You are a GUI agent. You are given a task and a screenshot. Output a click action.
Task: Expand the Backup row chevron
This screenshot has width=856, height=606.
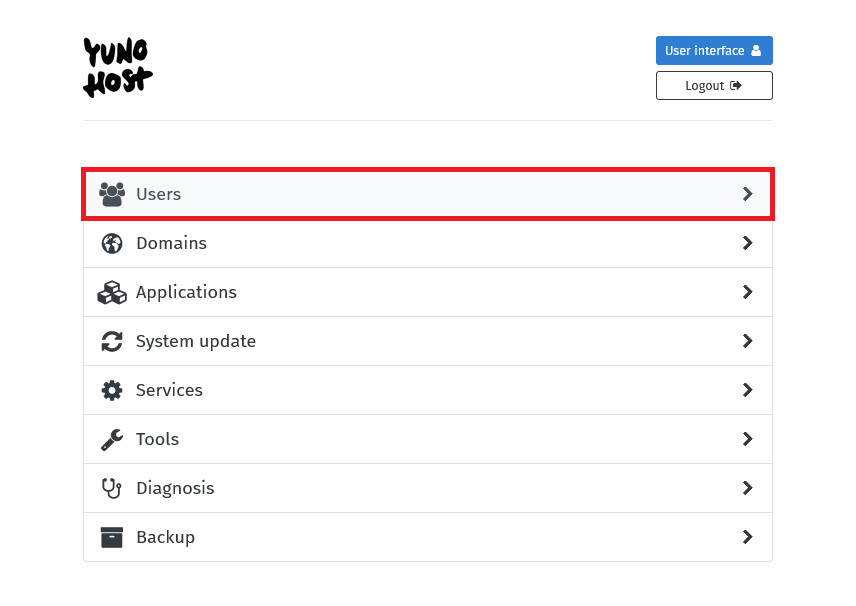point(748,537)
